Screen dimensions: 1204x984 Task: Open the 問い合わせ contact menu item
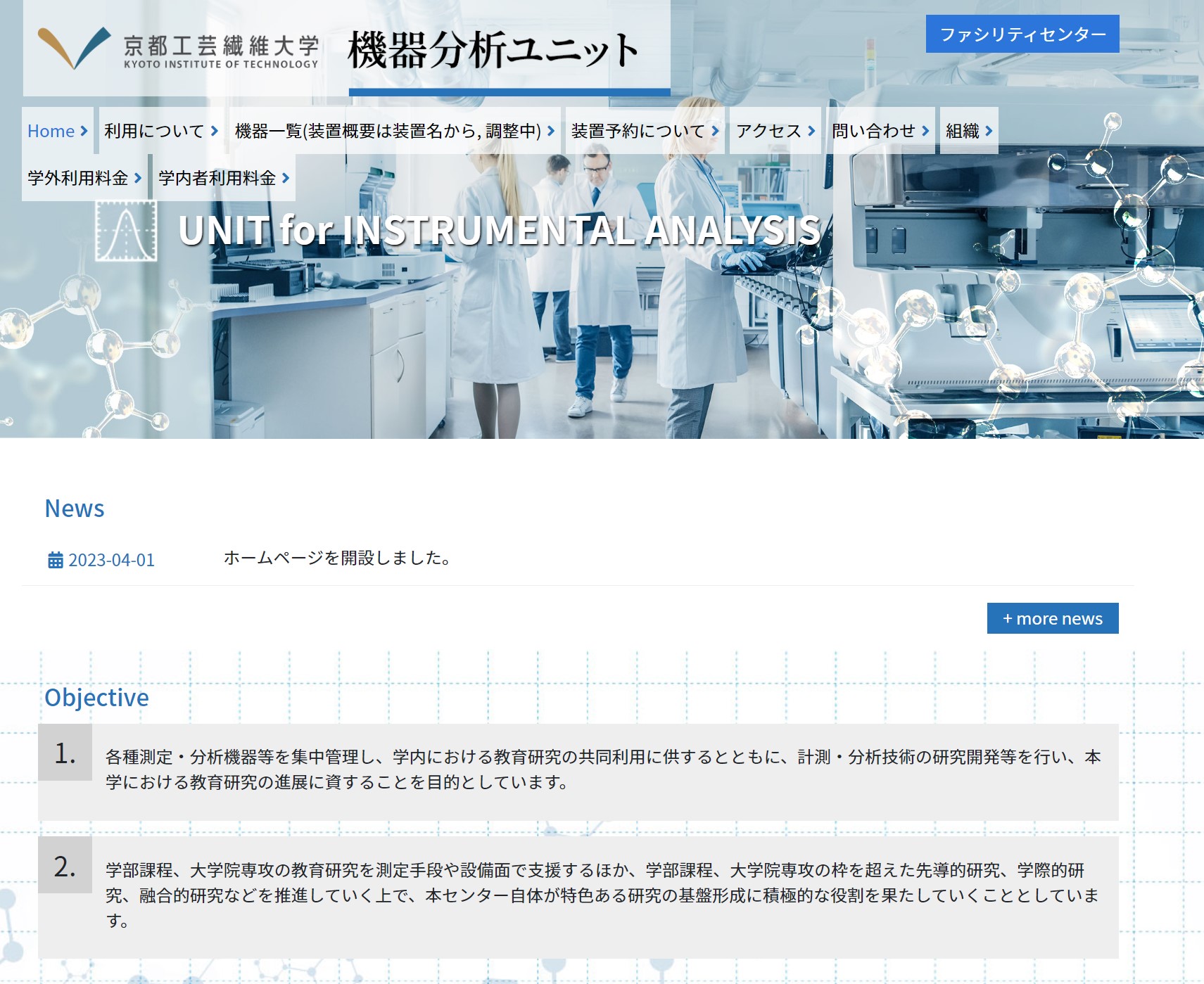(x=880, y=131)
